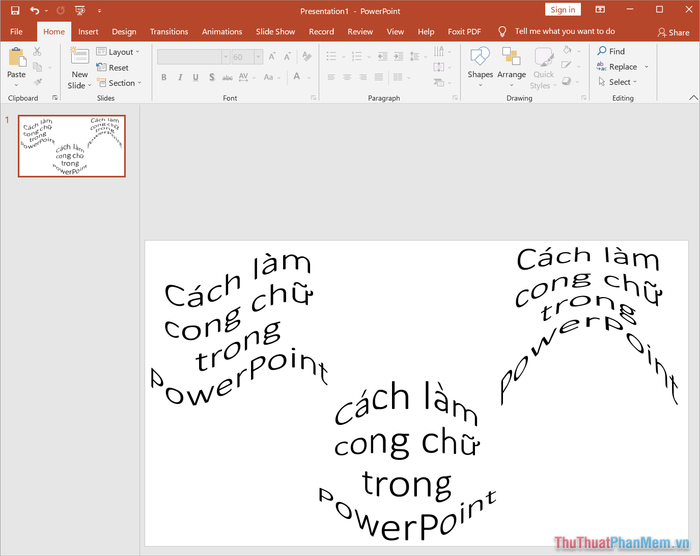Click the Replace button

pos(617,67)
